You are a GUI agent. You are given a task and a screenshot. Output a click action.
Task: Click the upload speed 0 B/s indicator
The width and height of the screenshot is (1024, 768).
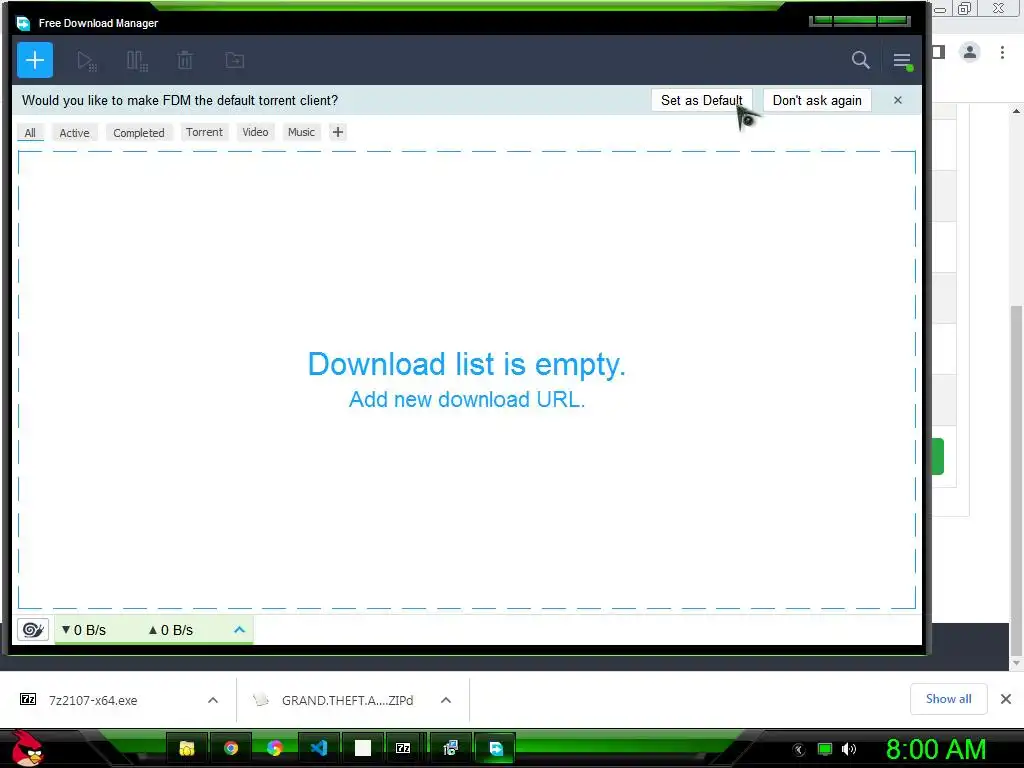point(170,630)
